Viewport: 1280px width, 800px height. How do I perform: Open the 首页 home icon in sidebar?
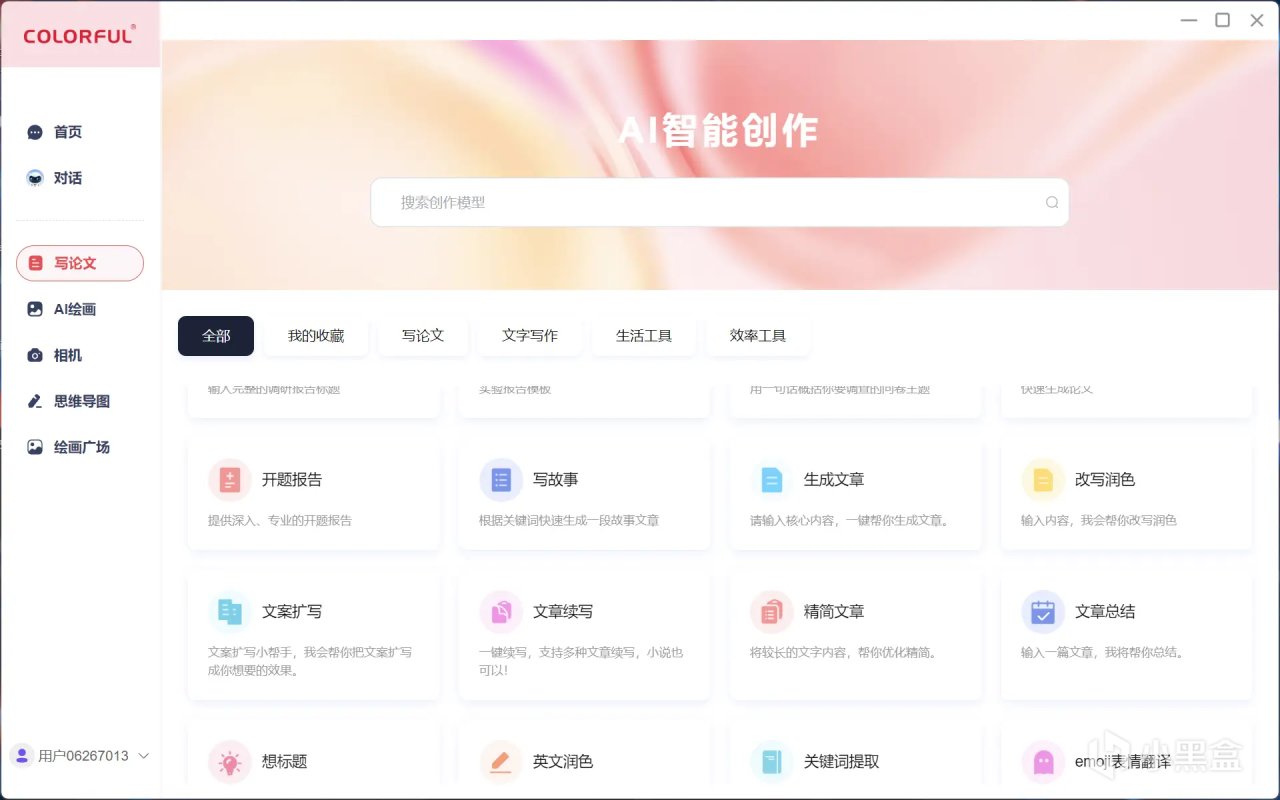coord(35,132)
